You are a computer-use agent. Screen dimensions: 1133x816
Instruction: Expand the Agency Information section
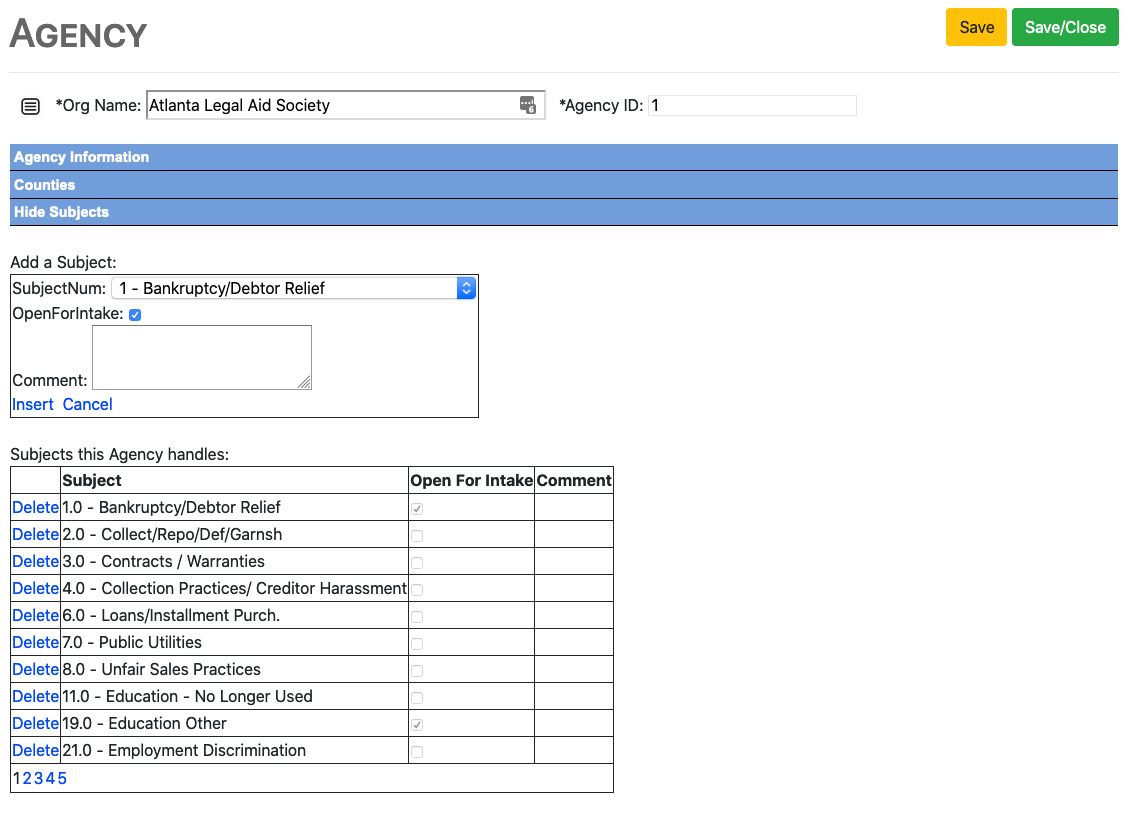click(82, 157)
